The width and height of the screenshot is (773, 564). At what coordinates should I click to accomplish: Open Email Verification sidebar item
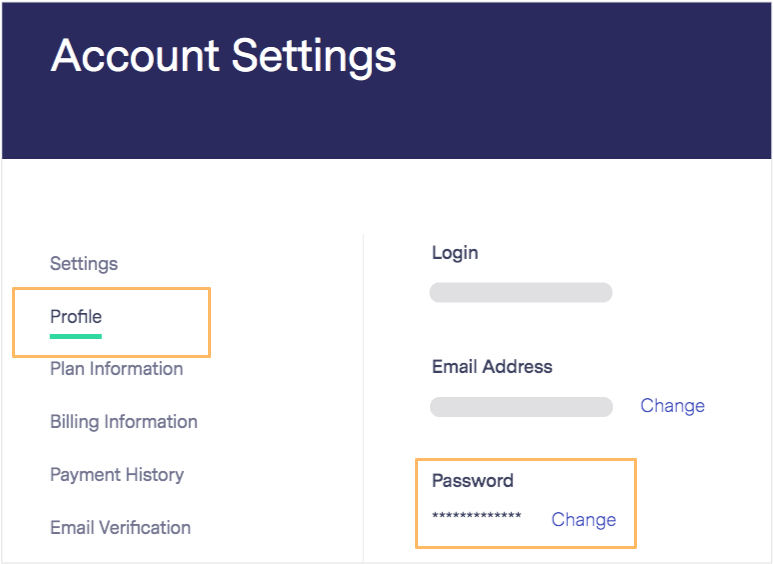[120, 528]
